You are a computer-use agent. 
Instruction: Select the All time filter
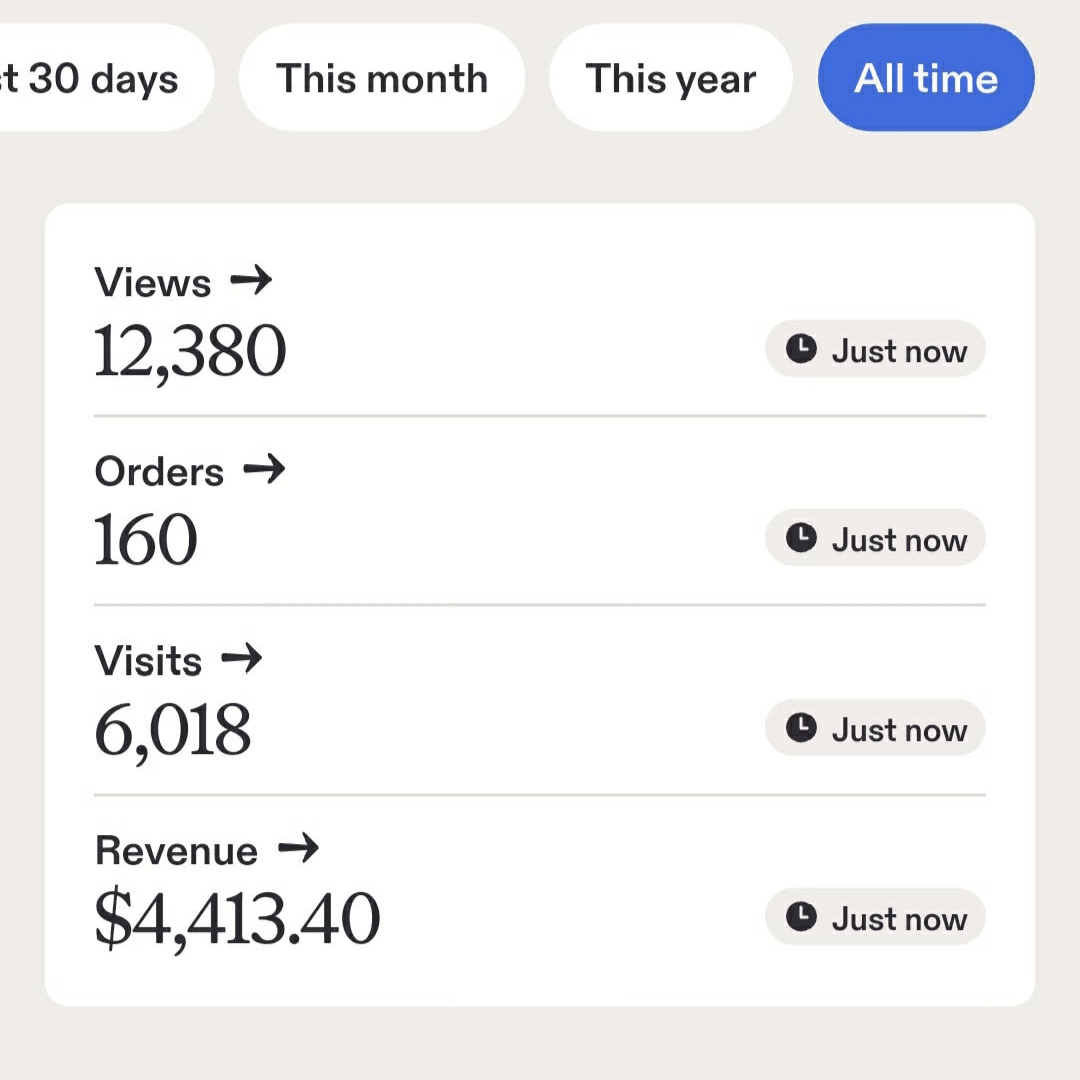click(x=926, y=77)
